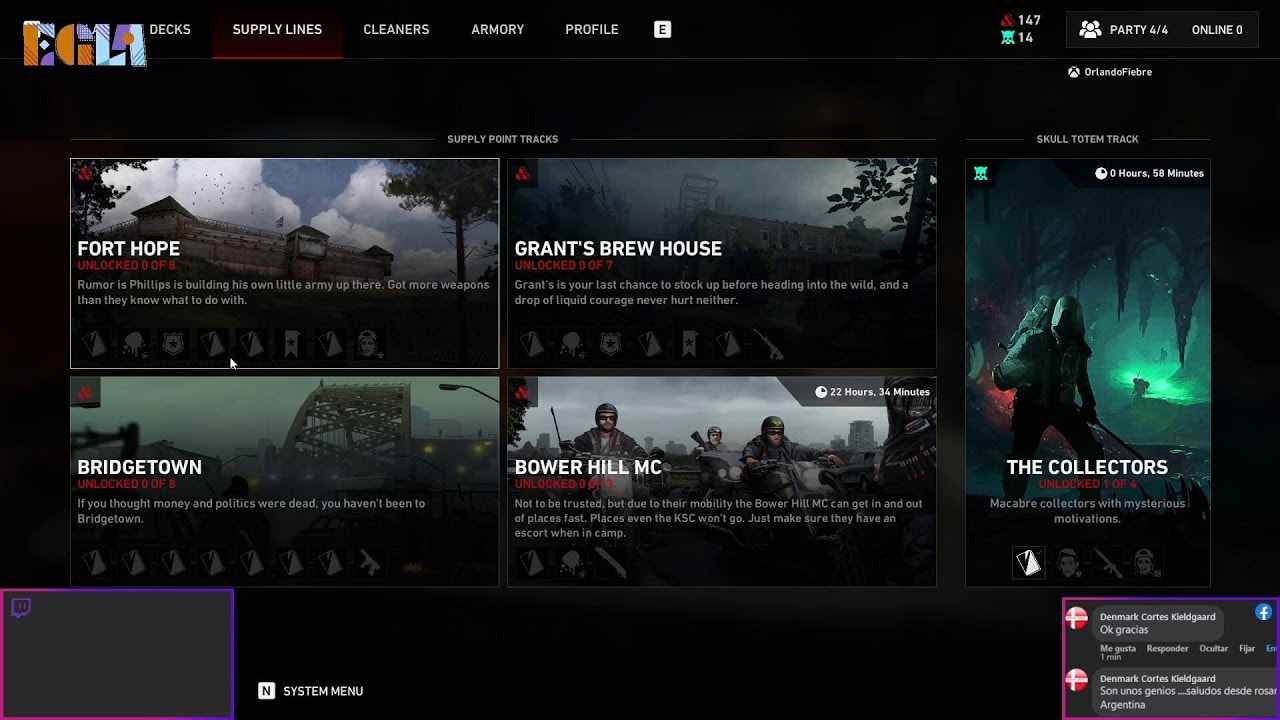Click the teal skull totem currency icon

click(x=1007, y=38)
